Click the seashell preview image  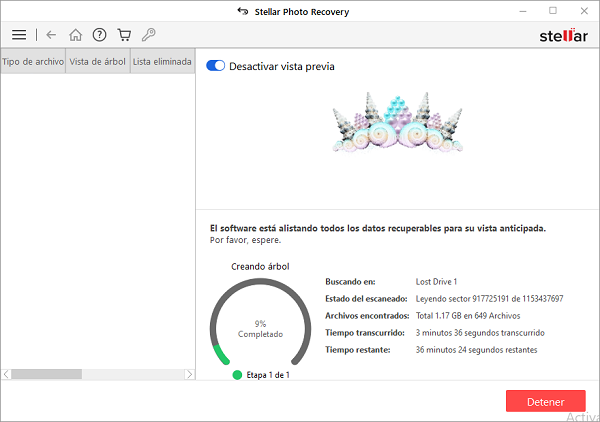click(398, 122)
